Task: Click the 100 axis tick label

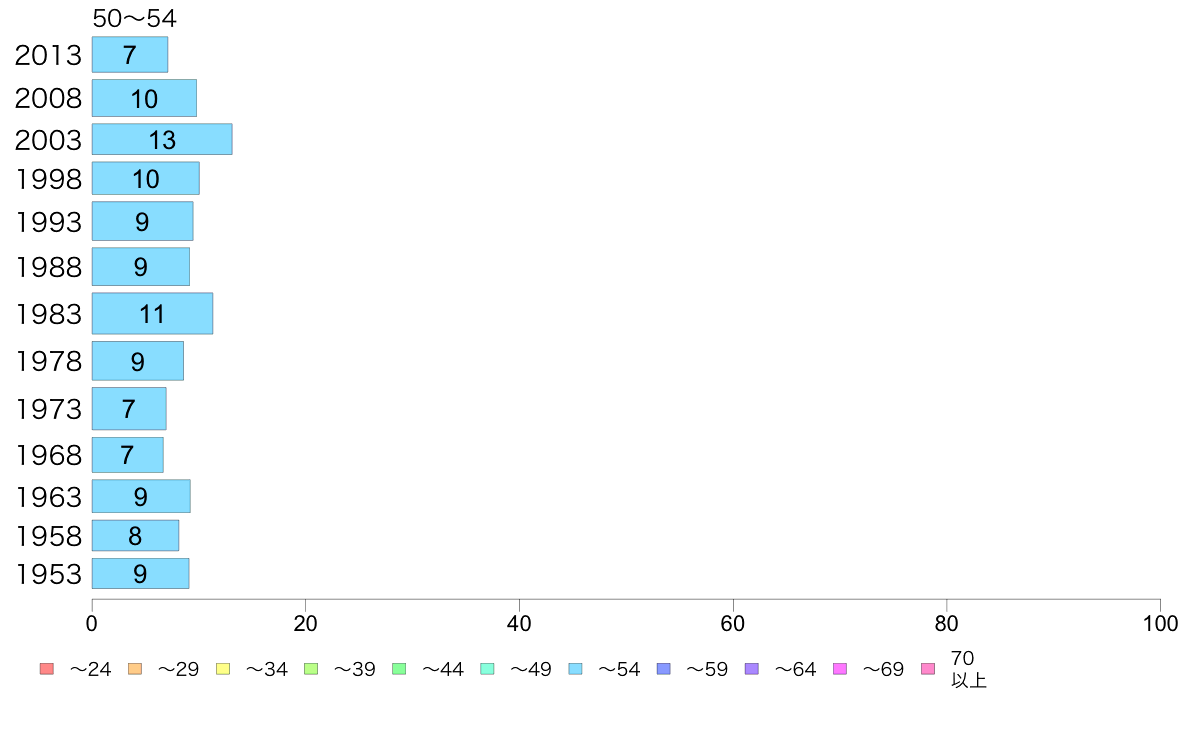Action: point(1160,624)
